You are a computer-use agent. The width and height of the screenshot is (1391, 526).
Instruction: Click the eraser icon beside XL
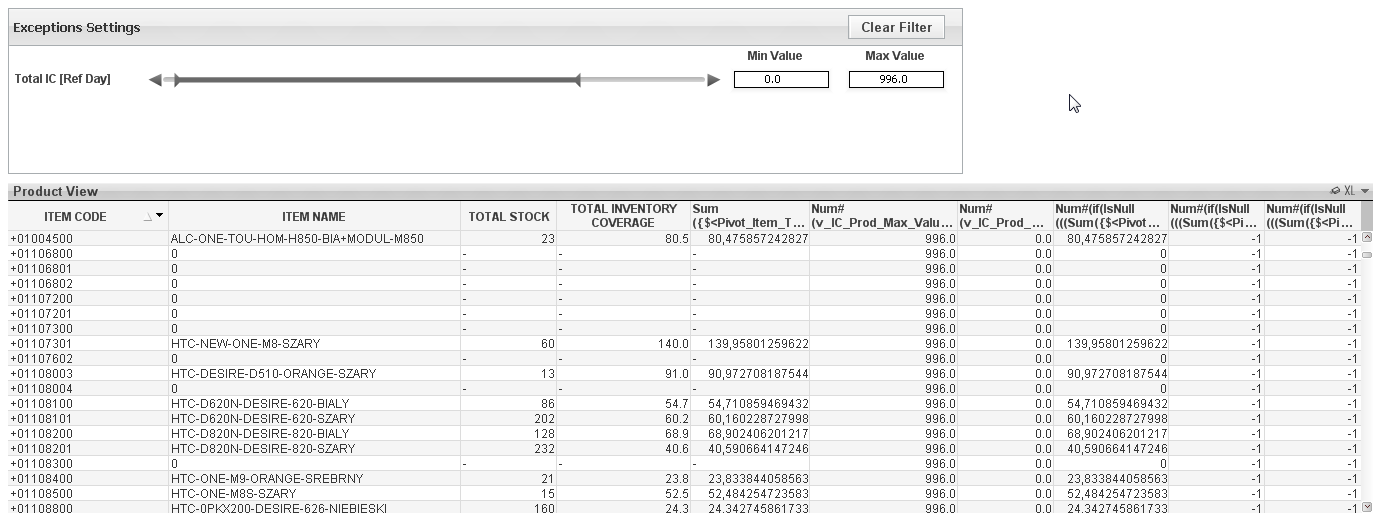1335,191
